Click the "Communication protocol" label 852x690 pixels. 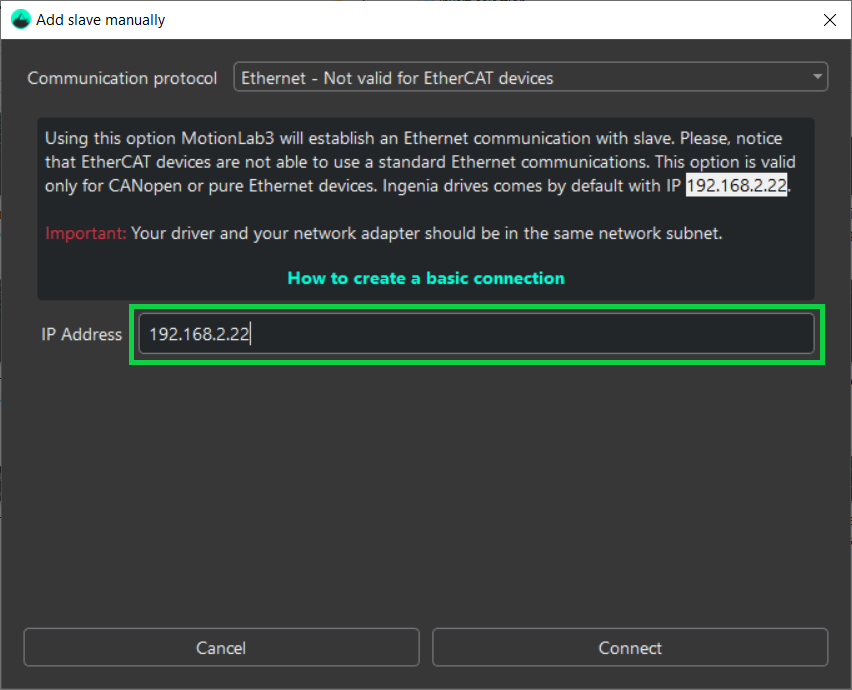122,78
